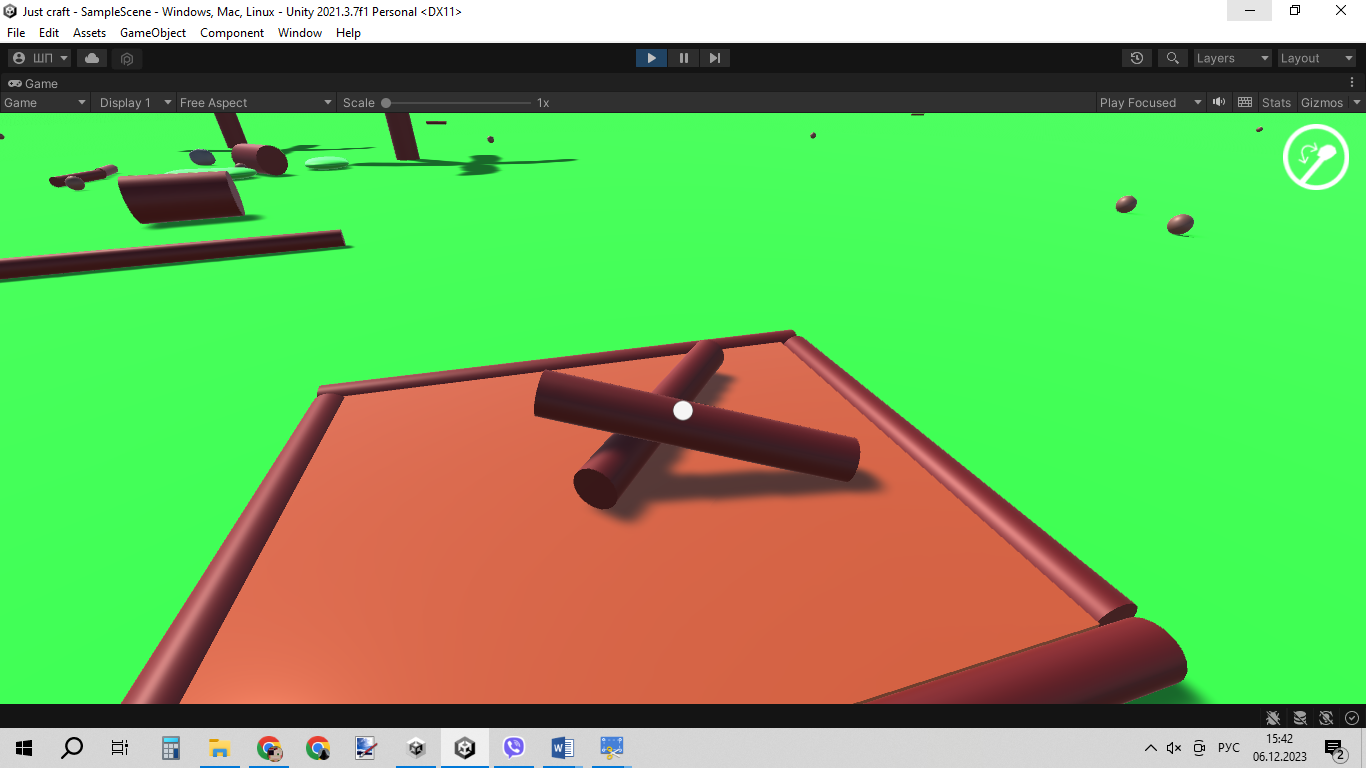Open the File menu
1366x768 pixels.
[x=16, y=33]
